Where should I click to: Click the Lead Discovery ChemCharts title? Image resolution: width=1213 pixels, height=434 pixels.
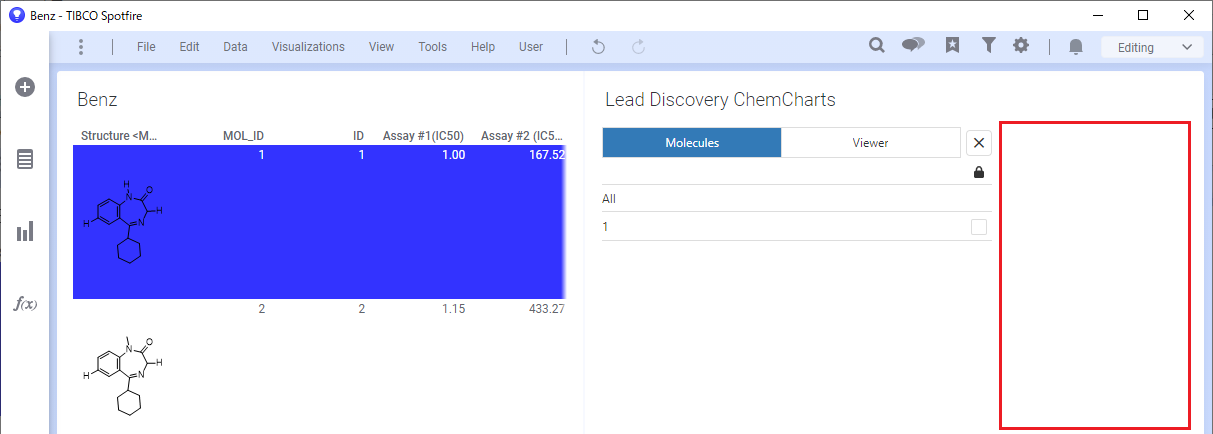point(720,100)
